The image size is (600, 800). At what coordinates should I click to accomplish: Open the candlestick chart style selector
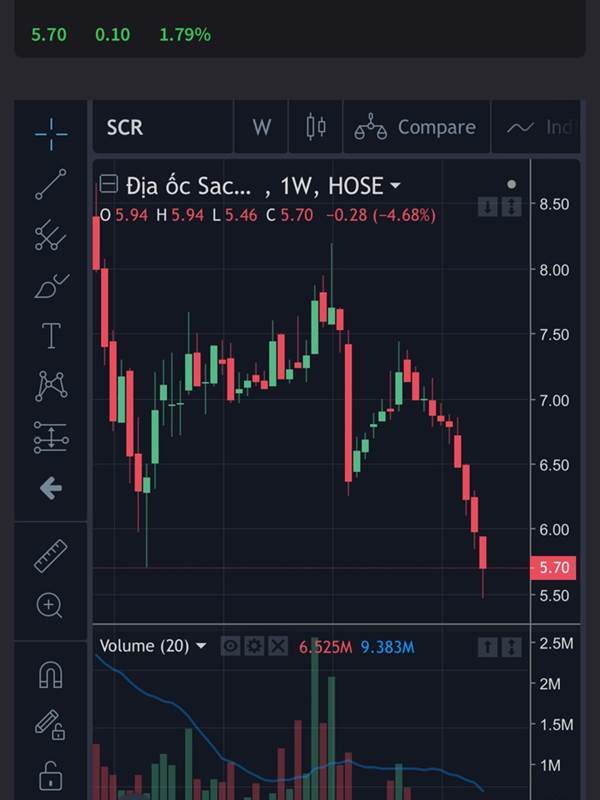click(316, 127)
